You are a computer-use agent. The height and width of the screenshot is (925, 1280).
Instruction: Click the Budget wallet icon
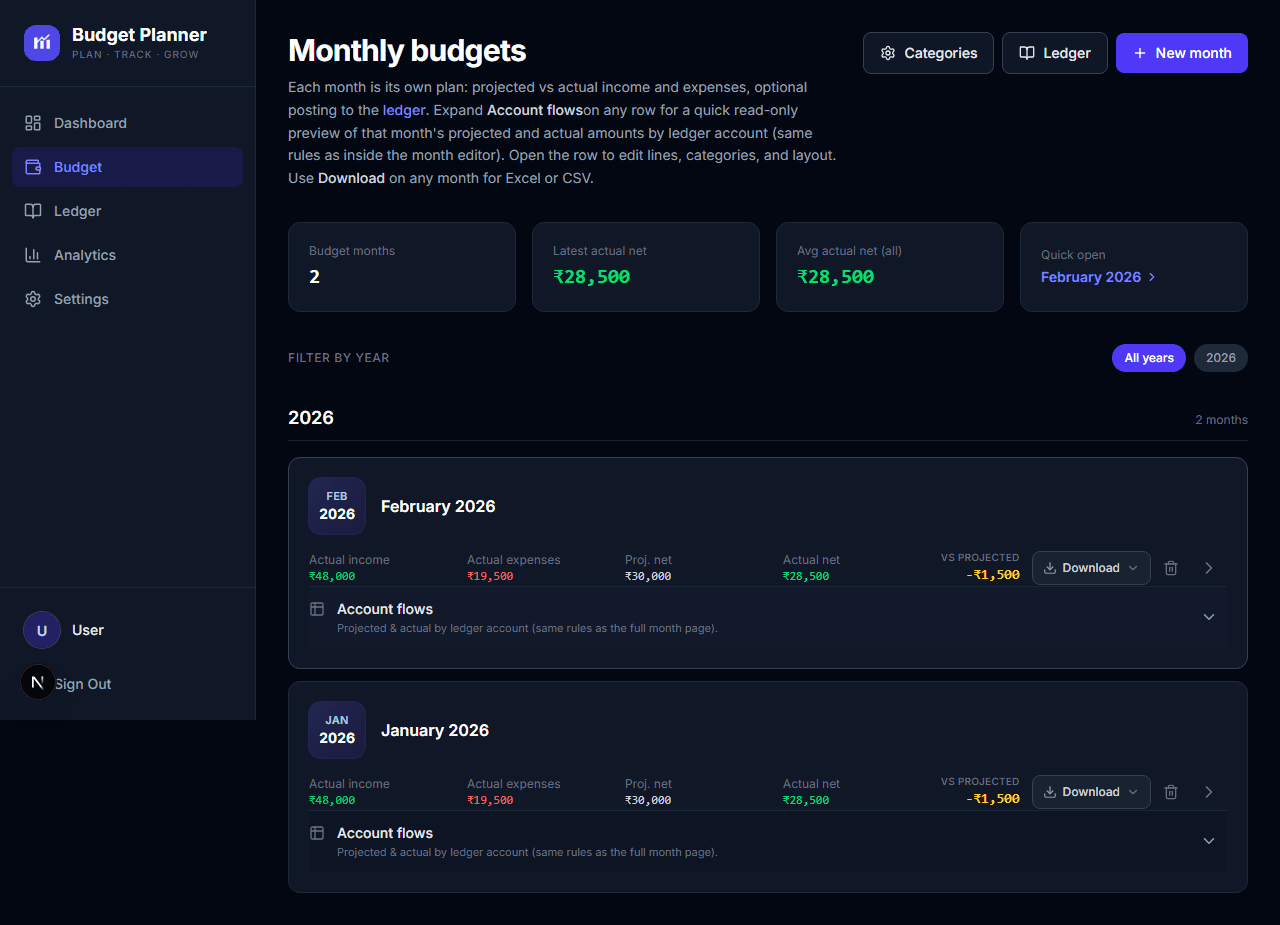[x=33, y=167]
